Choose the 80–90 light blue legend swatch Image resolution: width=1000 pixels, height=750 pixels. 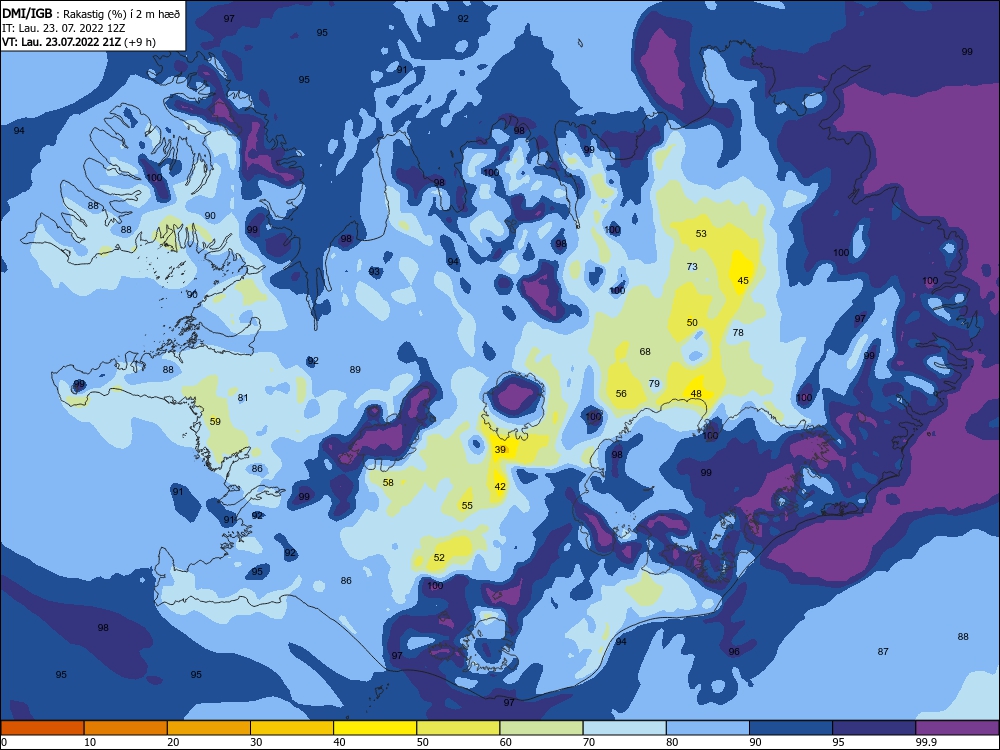pos(708,728)
